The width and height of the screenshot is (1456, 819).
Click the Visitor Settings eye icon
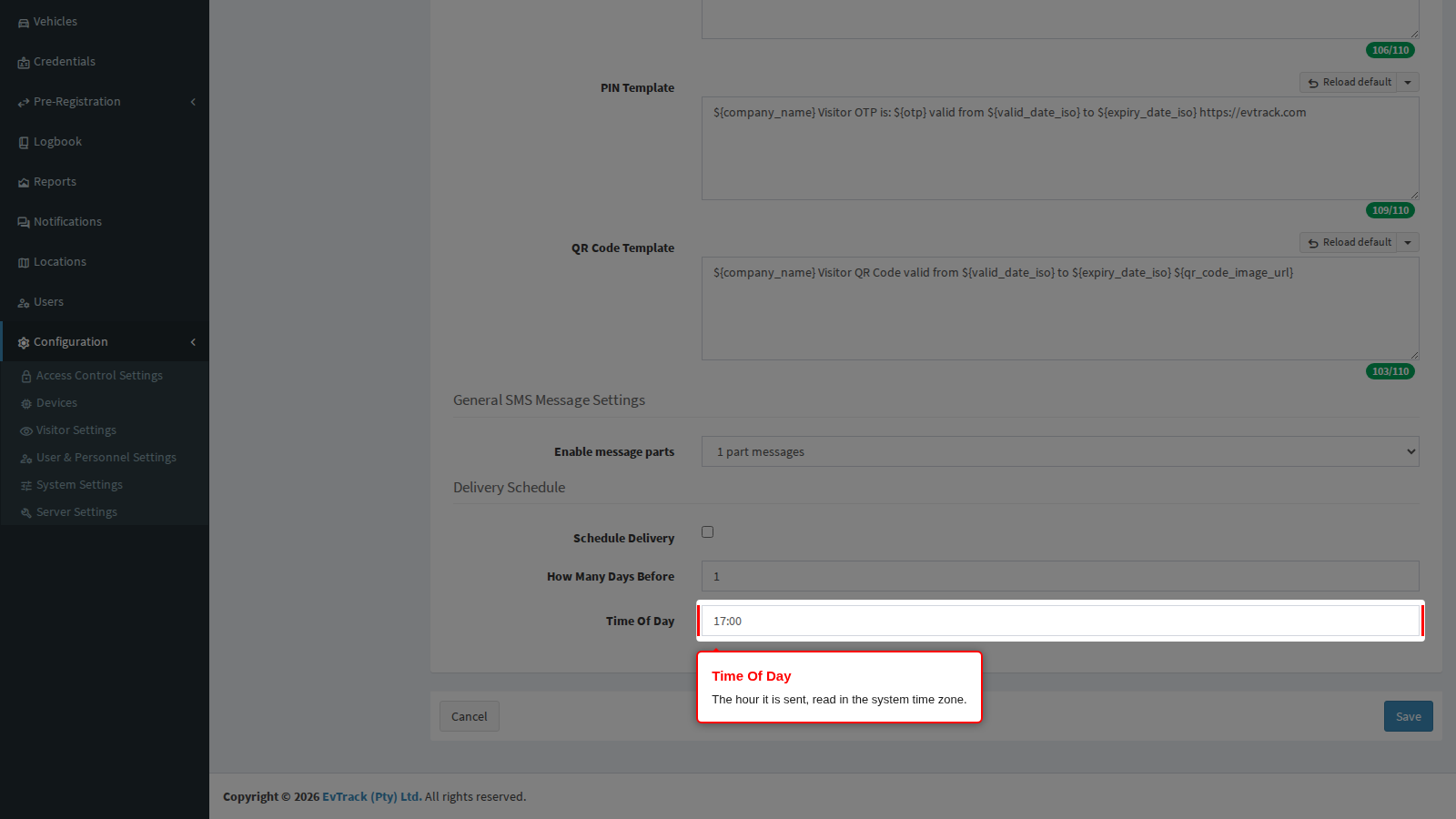(26, 431)
